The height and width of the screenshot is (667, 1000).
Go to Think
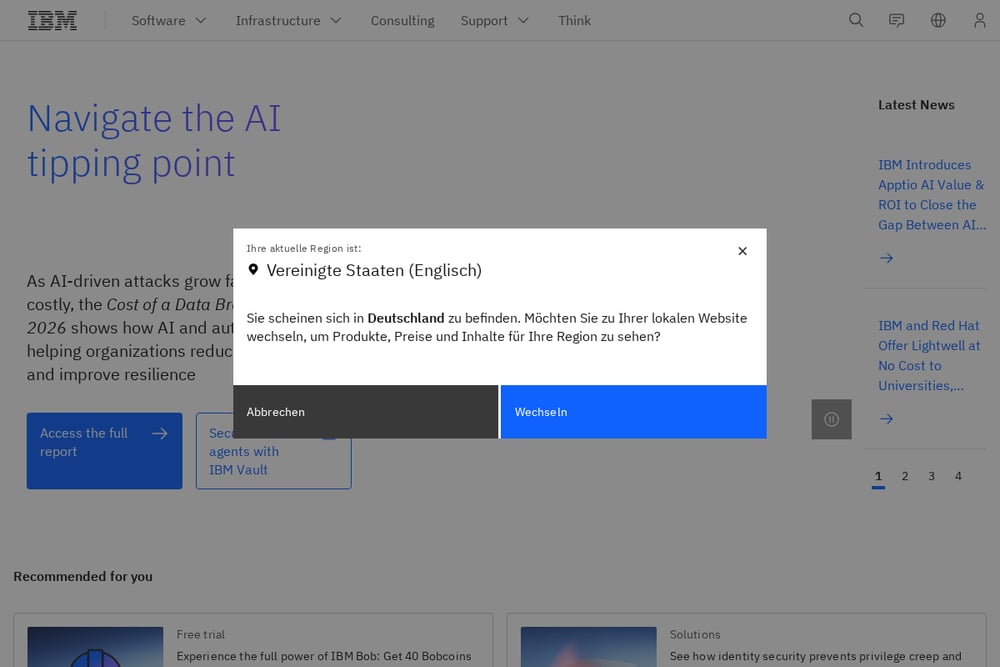click(575, 20)
